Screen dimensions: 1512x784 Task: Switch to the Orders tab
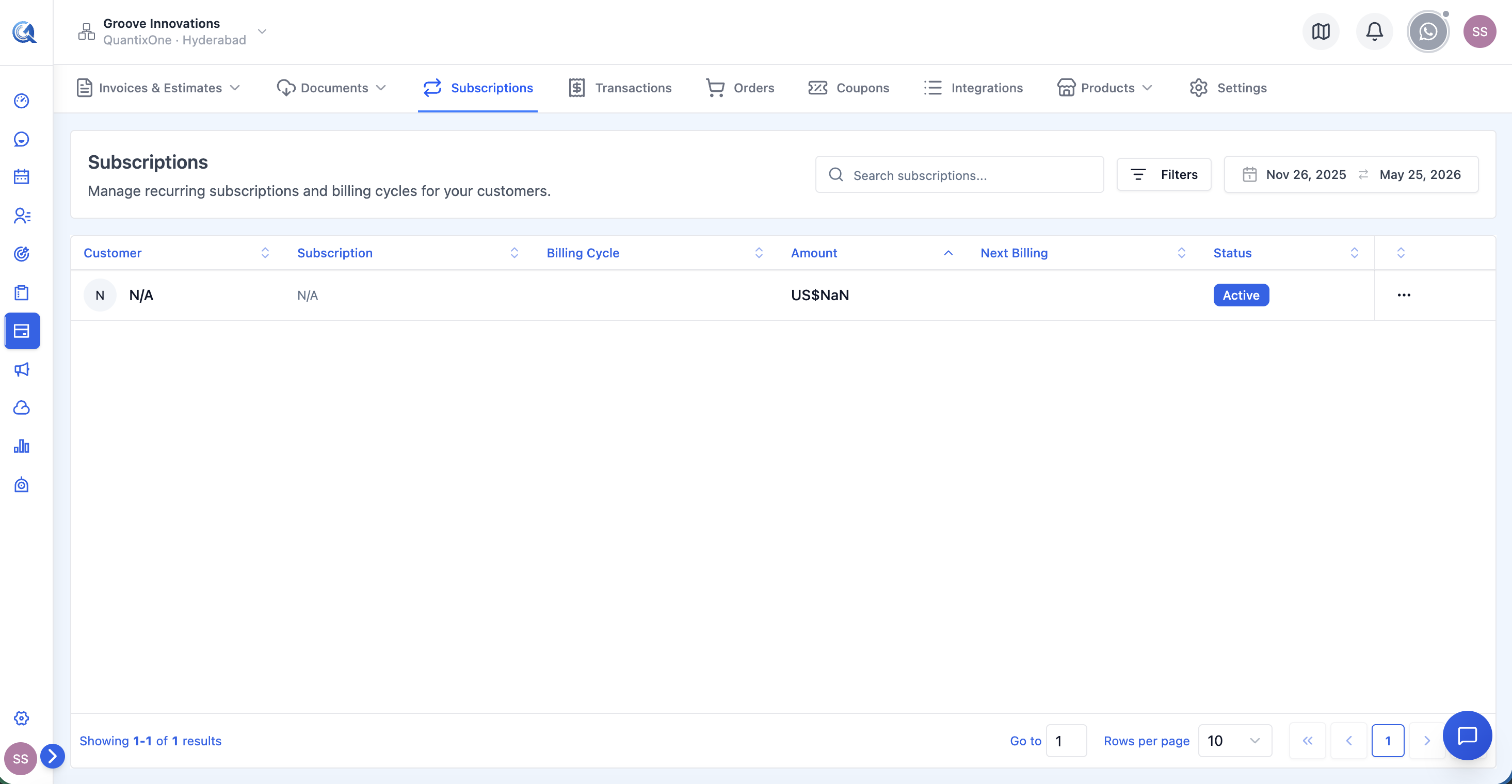[x=739, y=88]
